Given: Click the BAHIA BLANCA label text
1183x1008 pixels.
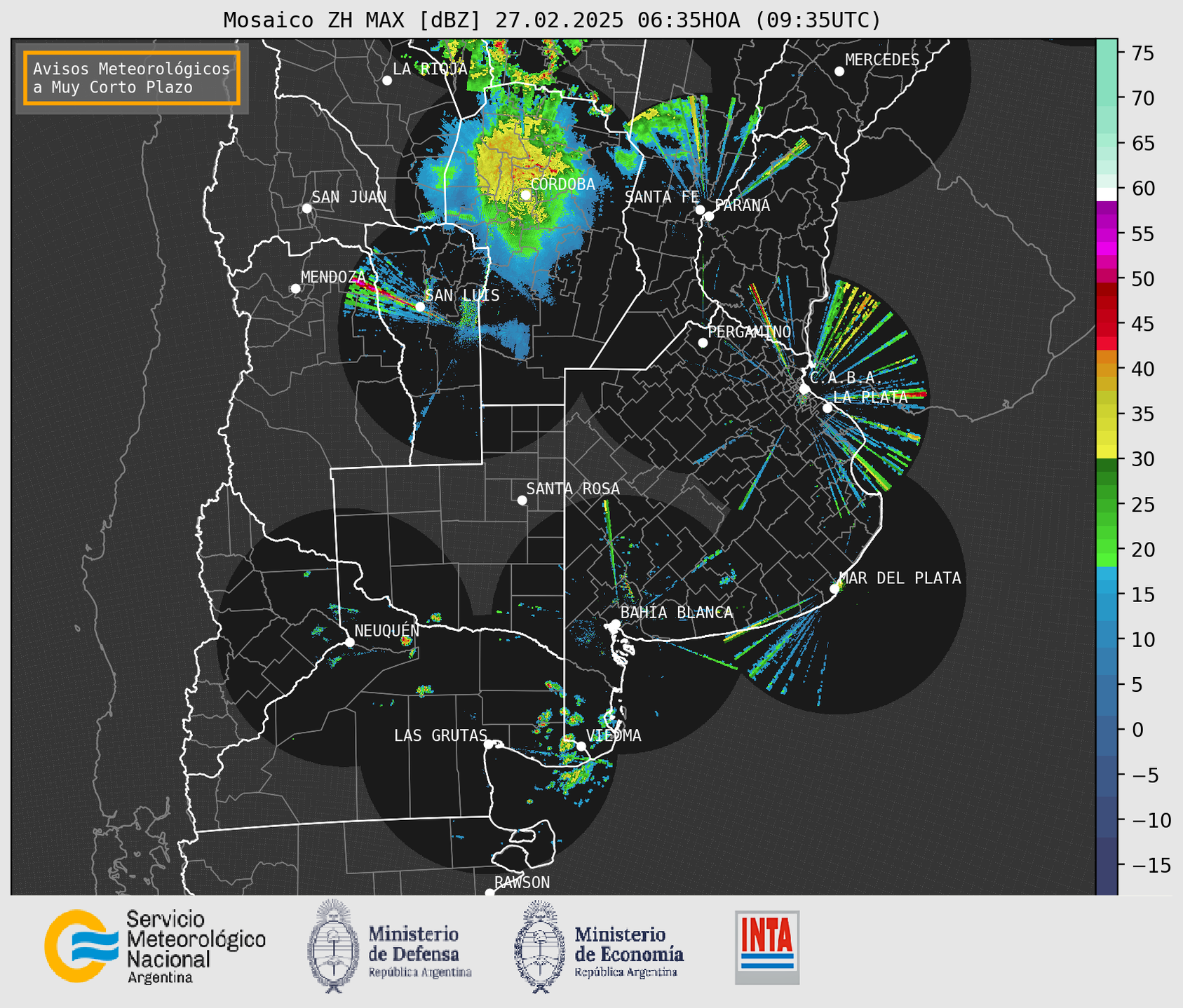Looking at the screenshot, I should click(x=677, y=613).
